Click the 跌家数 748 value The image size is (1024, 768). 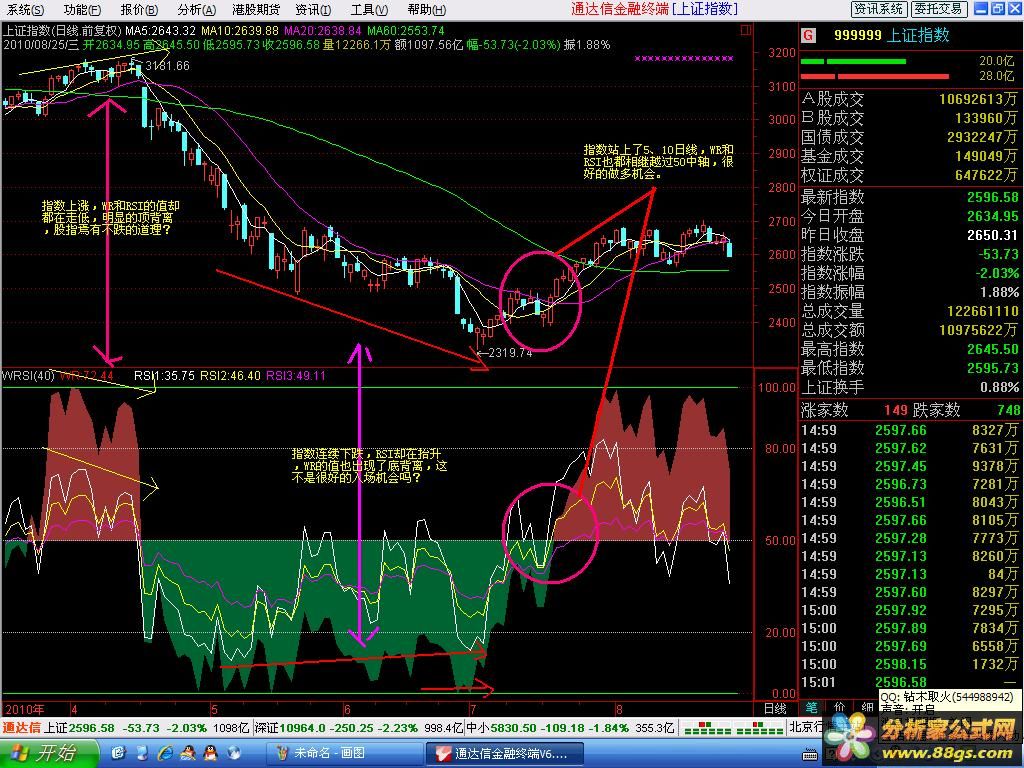(x=1008, y=410)
